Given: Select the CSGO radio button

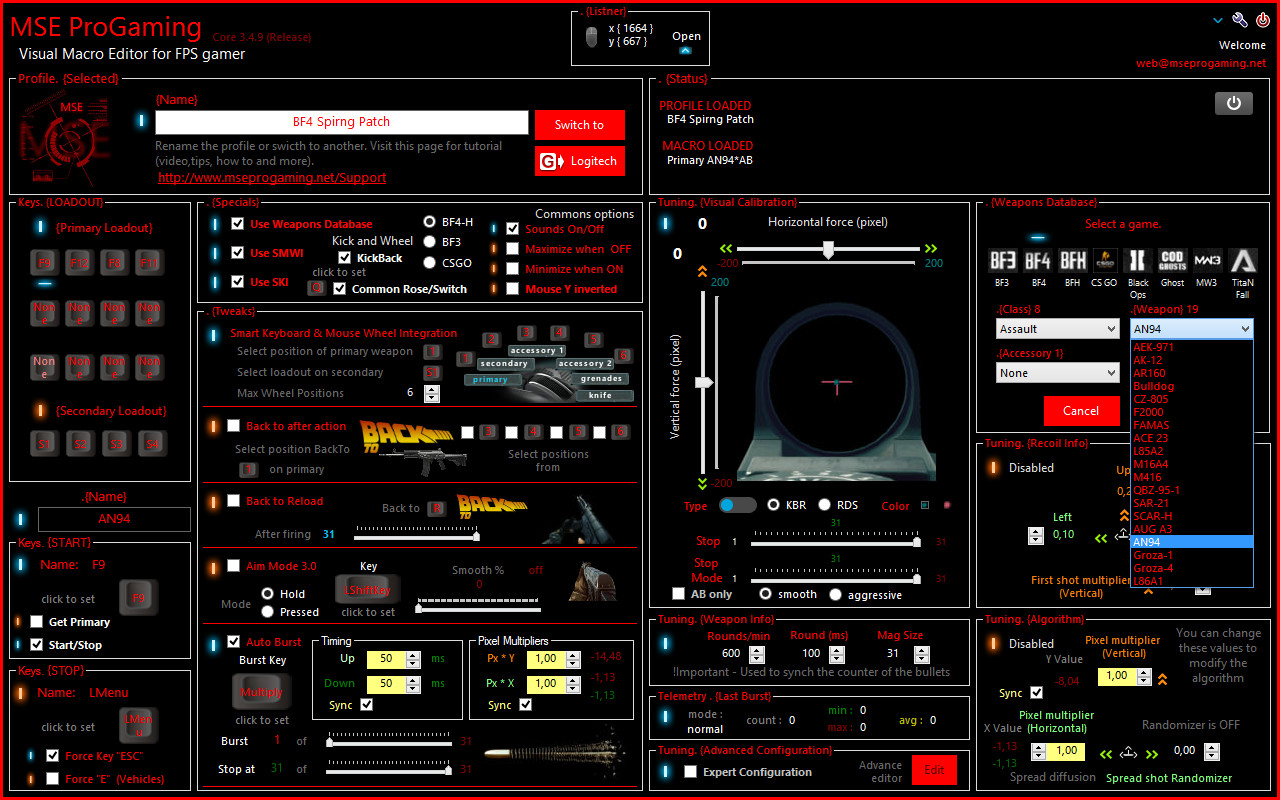Looking at the screenshot, I should point(430,263).
